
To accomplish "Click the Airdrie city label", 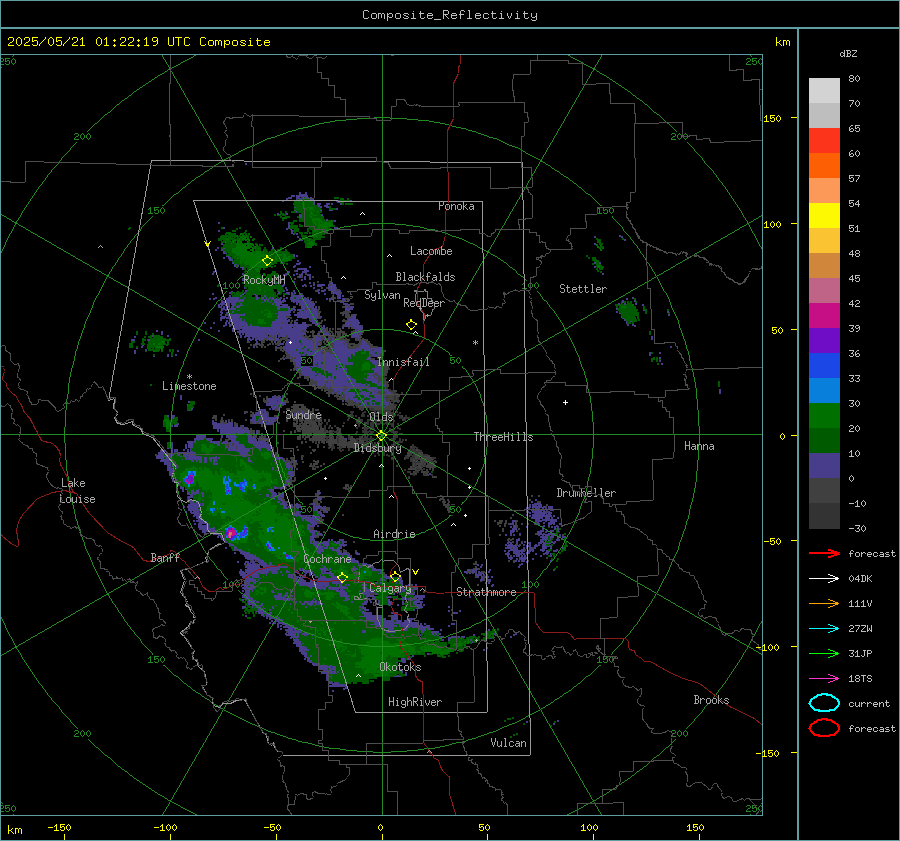I will tap(394, 534).
